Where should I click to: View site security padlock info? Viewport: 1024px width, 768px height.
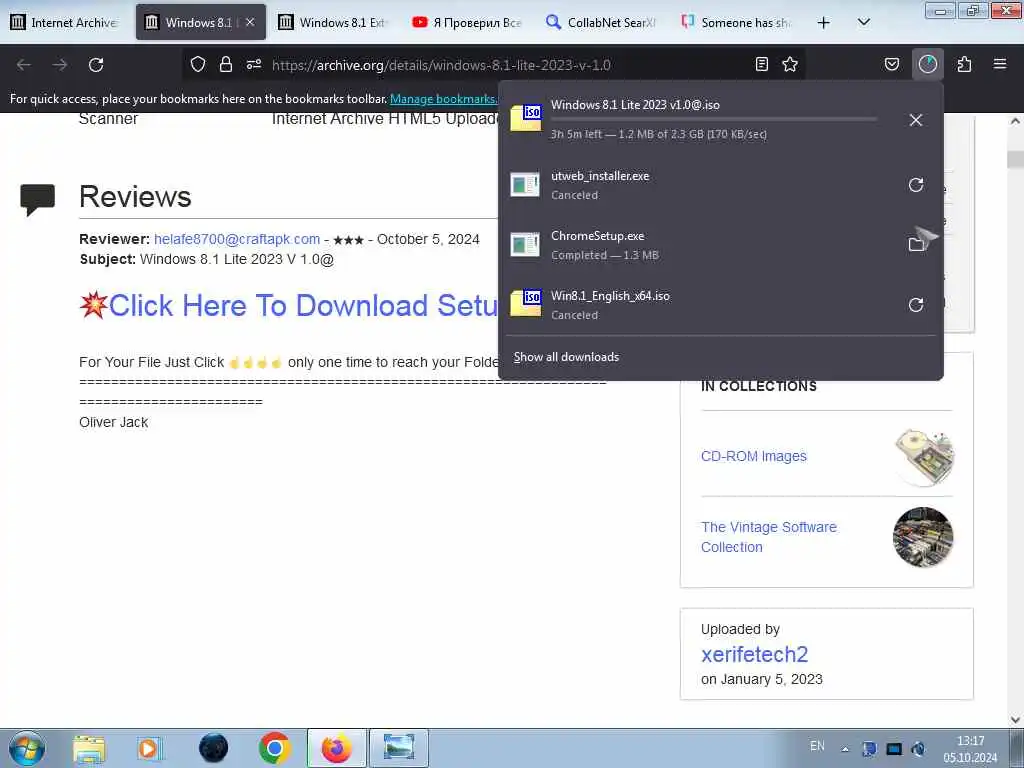pos(226,64)
